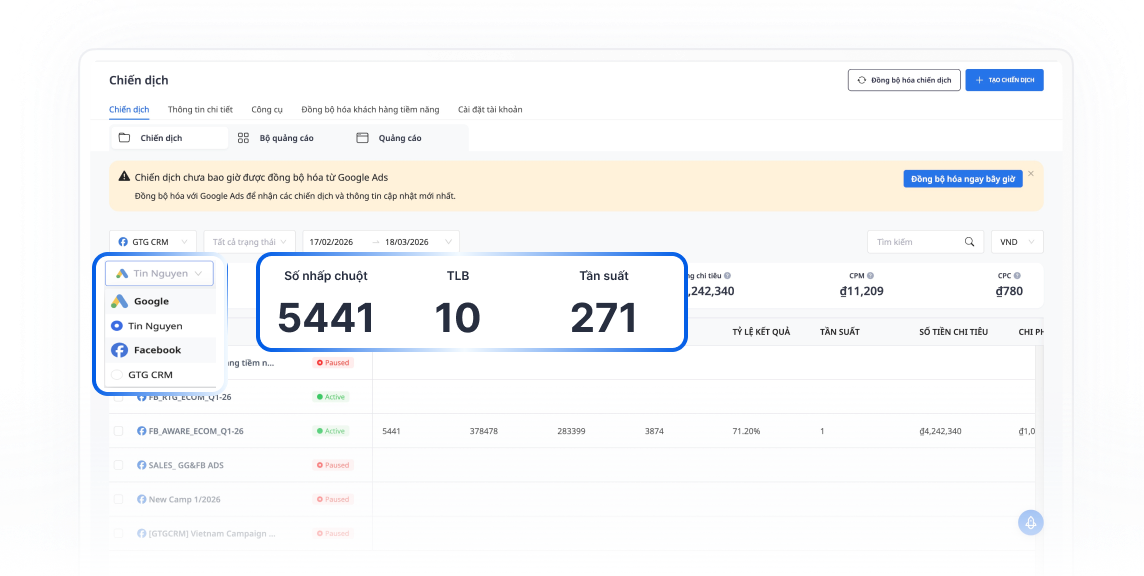Select the Tin Nguyen radio button

(117, 326)
